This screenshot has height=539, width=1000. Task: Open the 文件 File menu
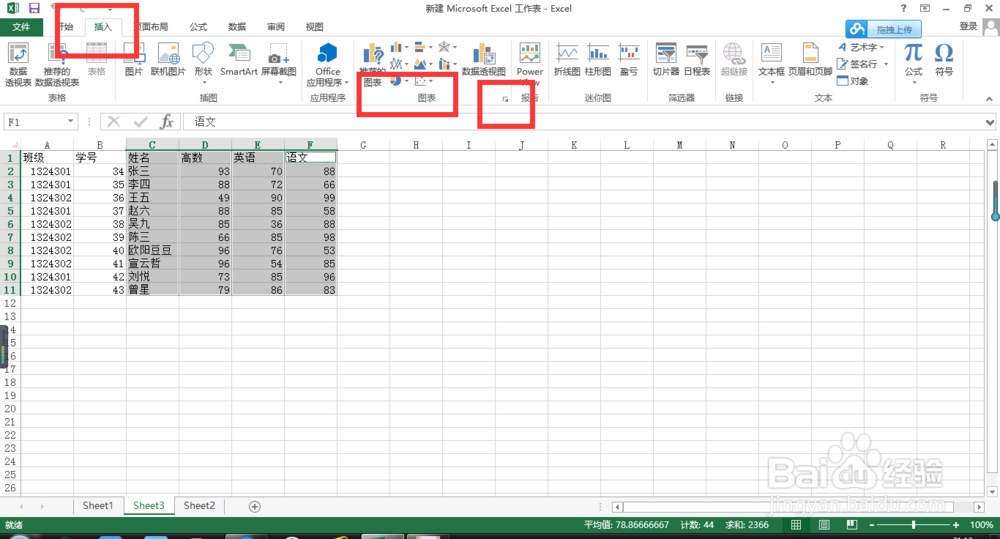click(x=21, y=27)
